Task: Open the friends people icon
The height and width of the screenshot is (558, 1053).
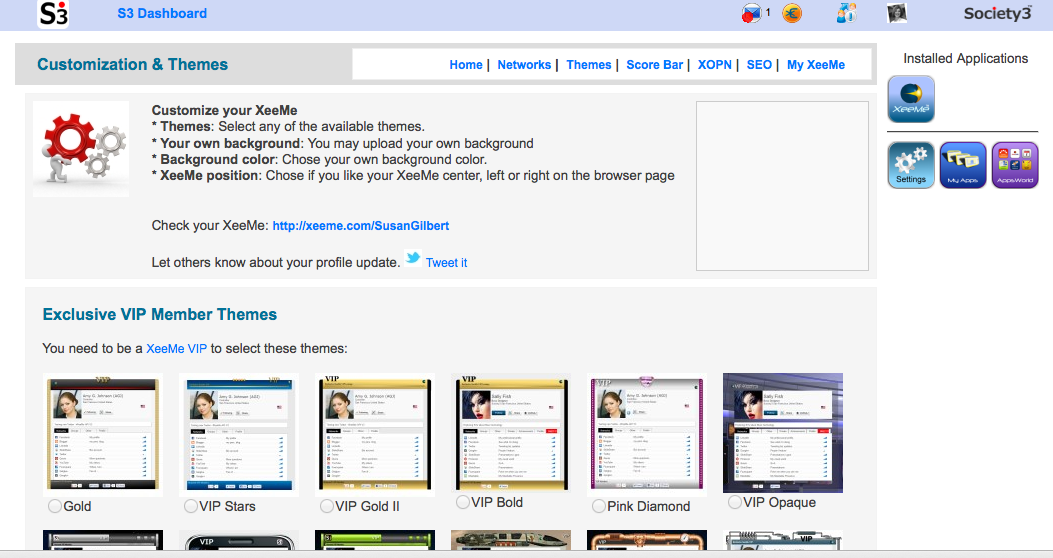Action: (x=846, y=13)
